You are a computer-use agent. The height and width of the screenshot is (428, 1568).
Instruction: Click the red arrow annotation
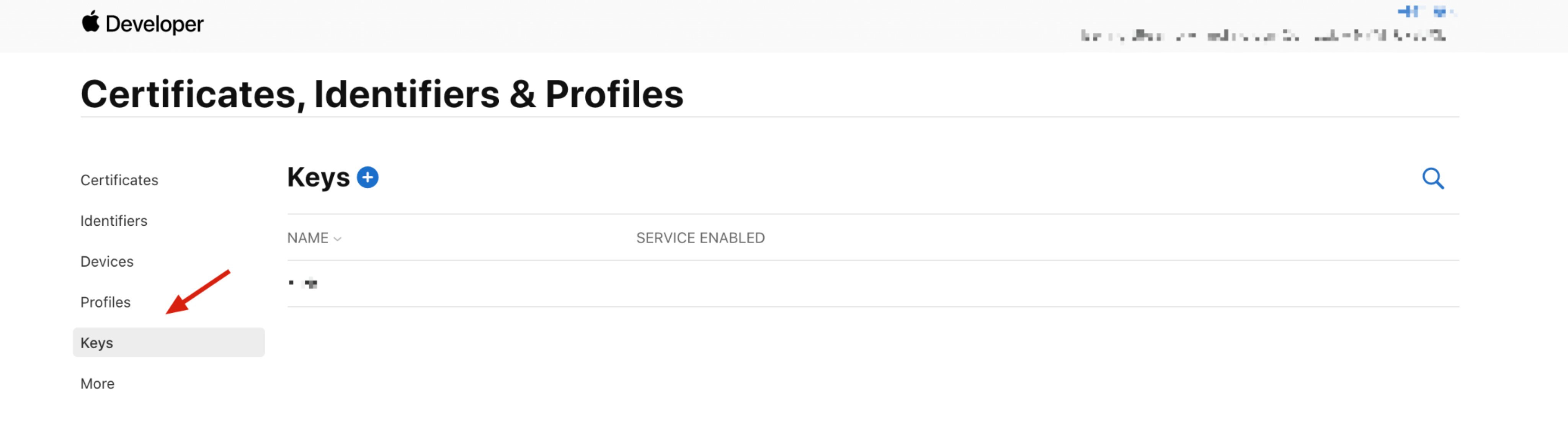tap(198, 292)
